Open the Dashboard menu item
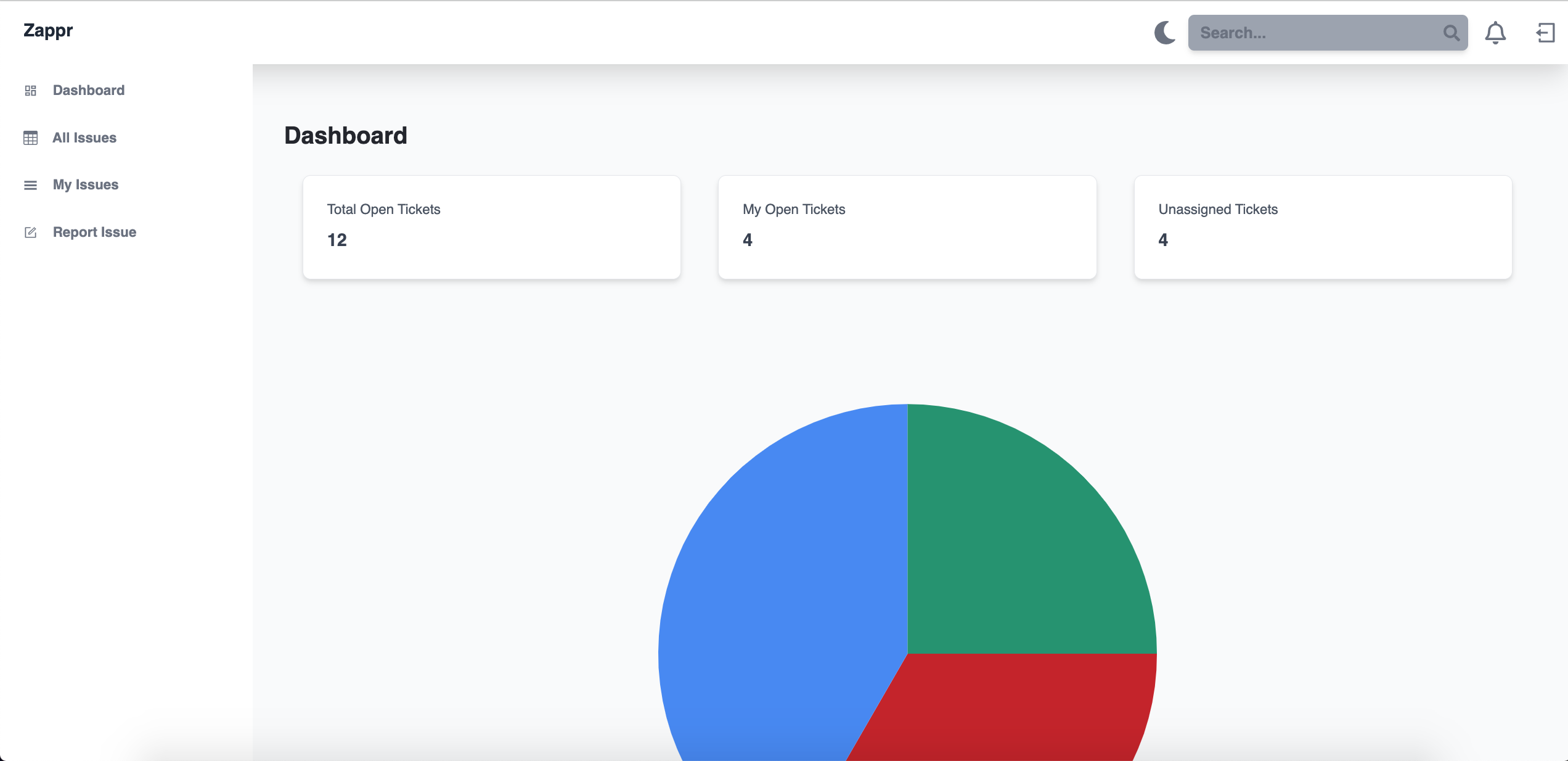The height and width of the screenshot is (761, 1568). coord(89,91)
